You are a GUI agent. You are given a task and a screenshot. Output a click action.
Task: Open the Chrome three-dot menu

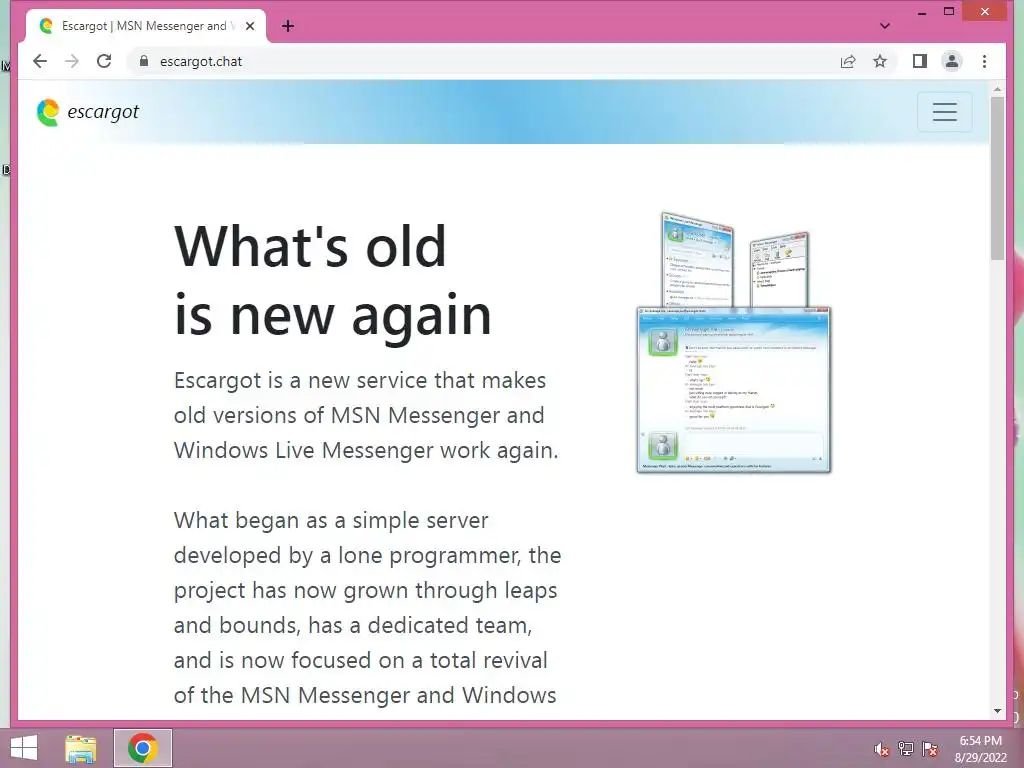tap(984, 61)
